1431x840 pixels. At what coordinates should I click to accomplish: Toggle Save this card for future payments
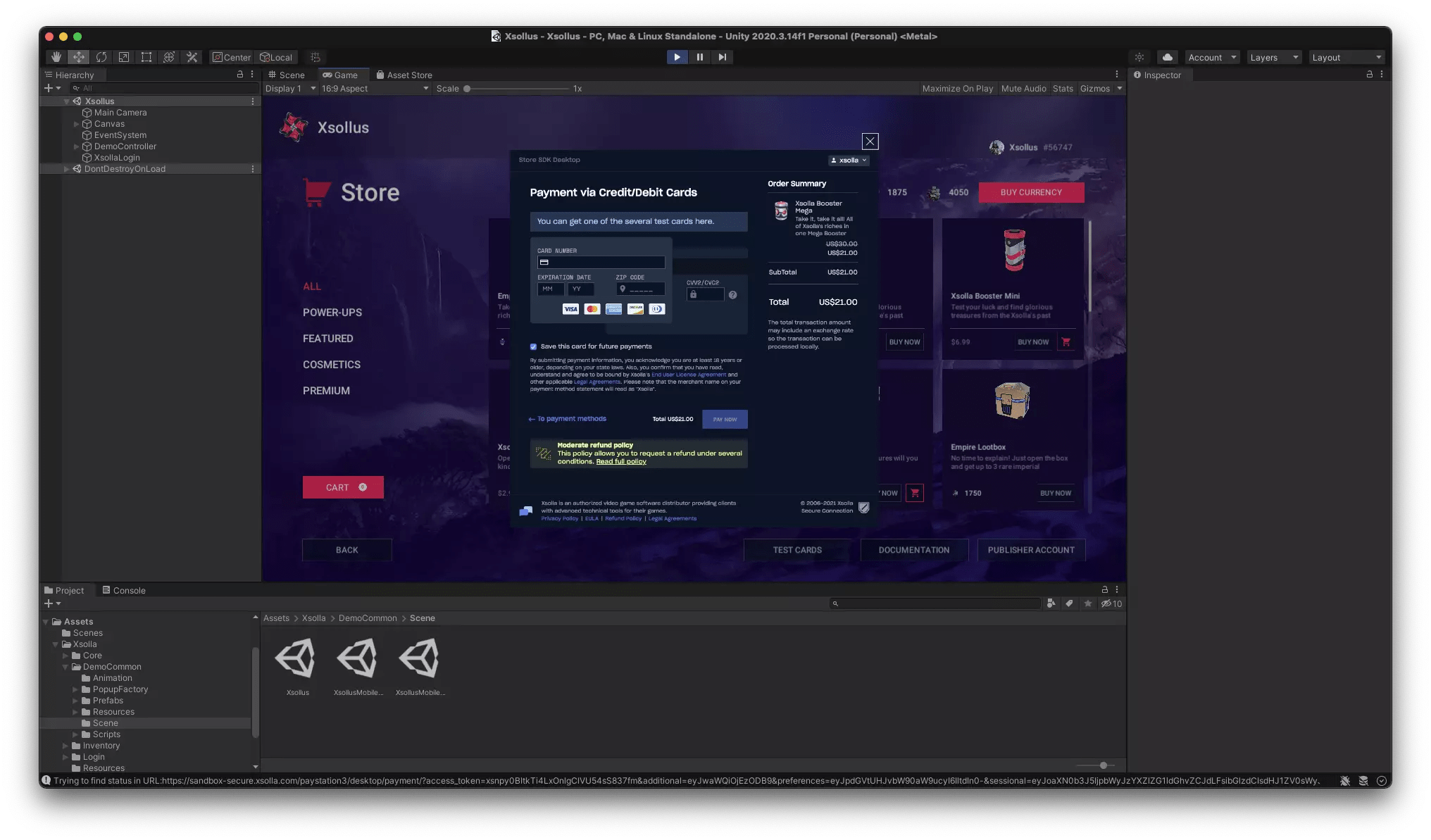coord(533,346)
